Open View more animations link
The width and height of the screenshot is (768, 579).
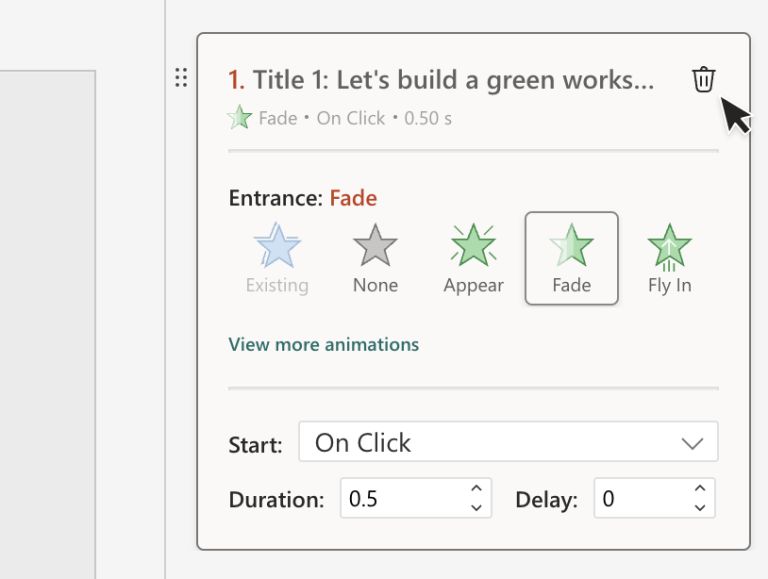(x=323, y=344)
